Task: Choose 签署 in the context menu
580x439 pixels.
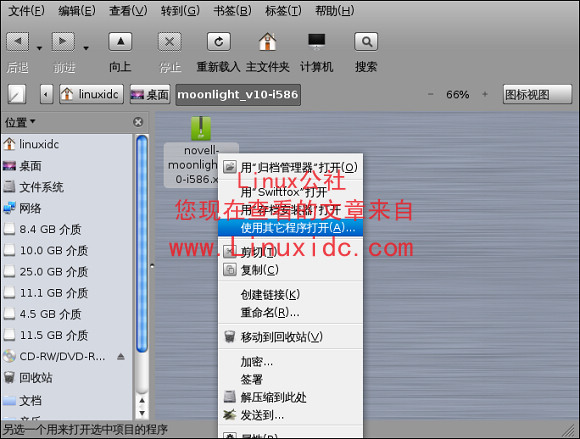Action: click(290, 379)
